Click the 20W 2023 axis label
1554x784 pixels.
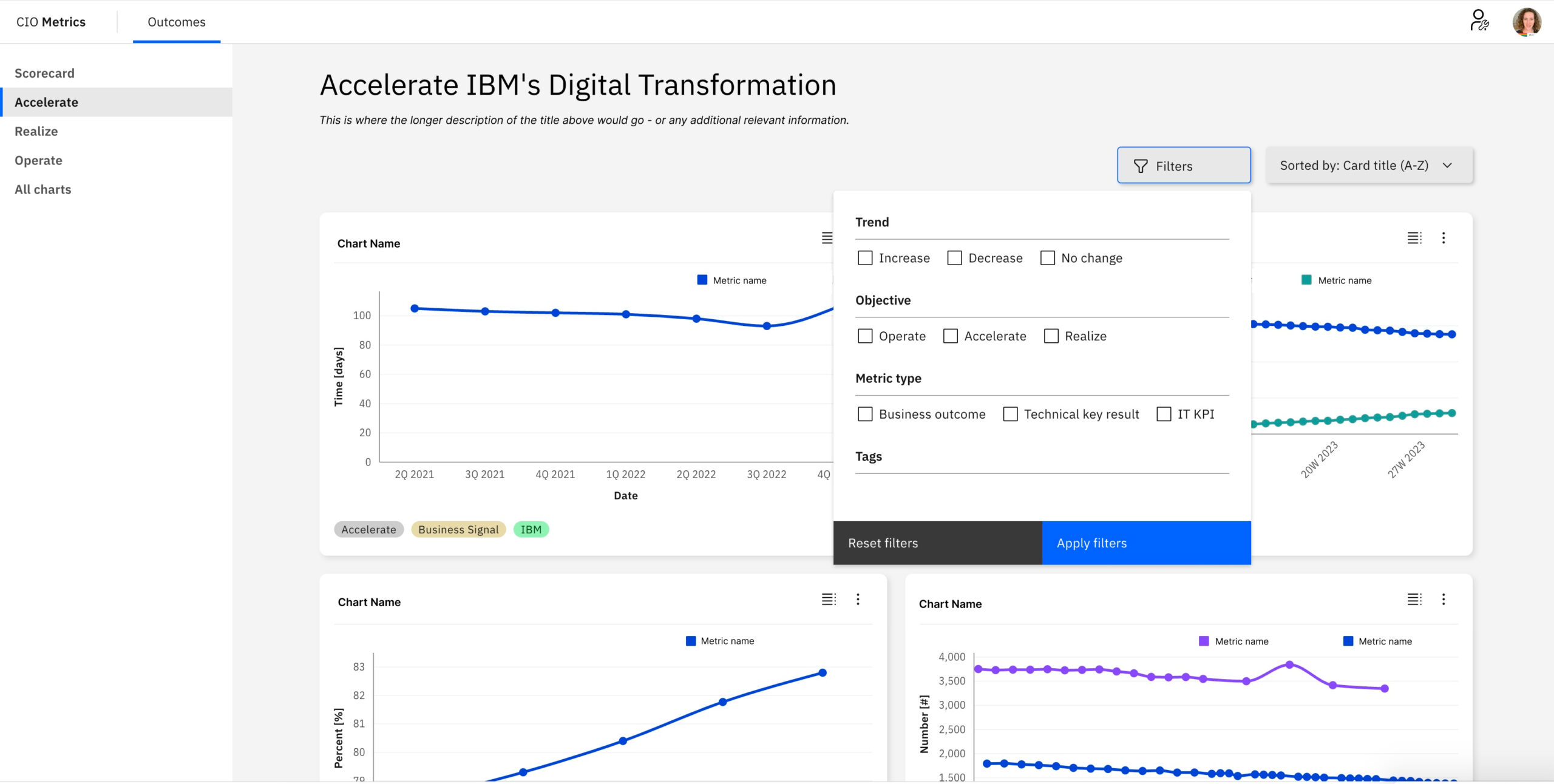(1320, 459)
